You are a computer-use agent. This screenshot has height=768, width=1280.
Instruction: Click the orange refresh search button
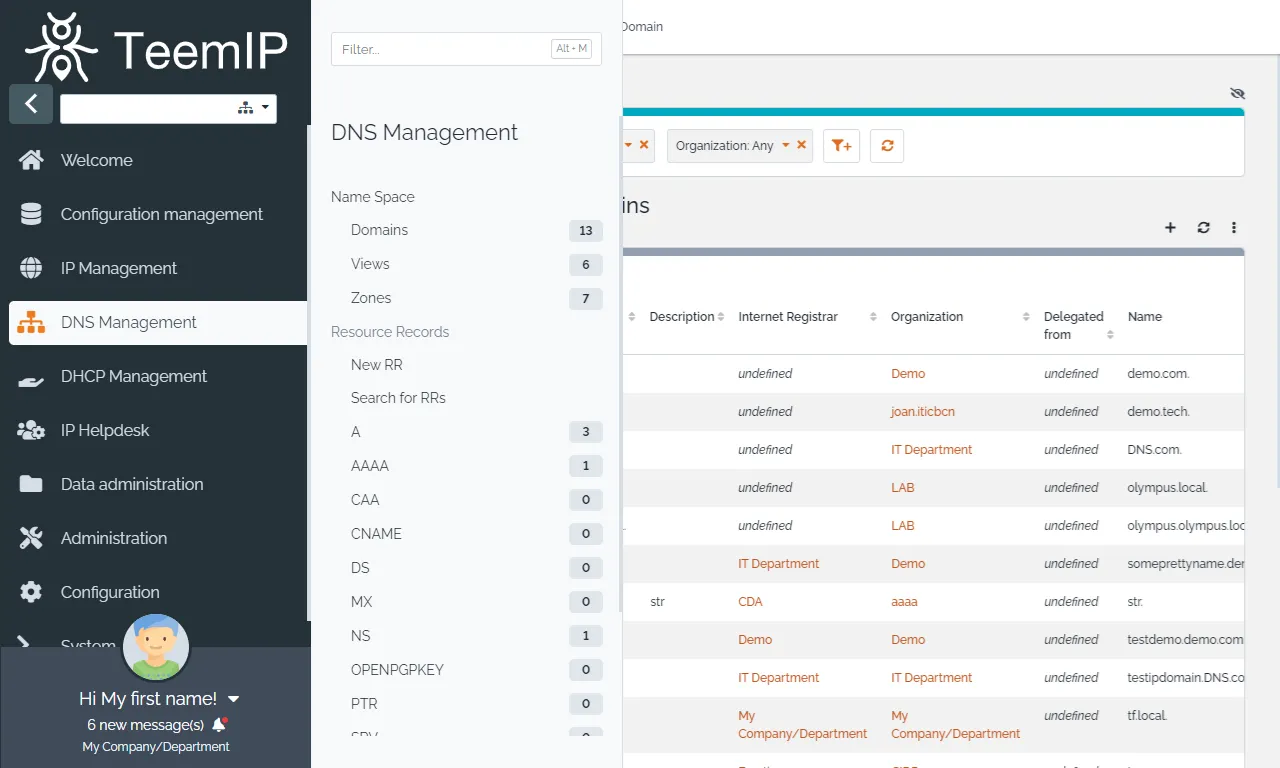point(887,146)
